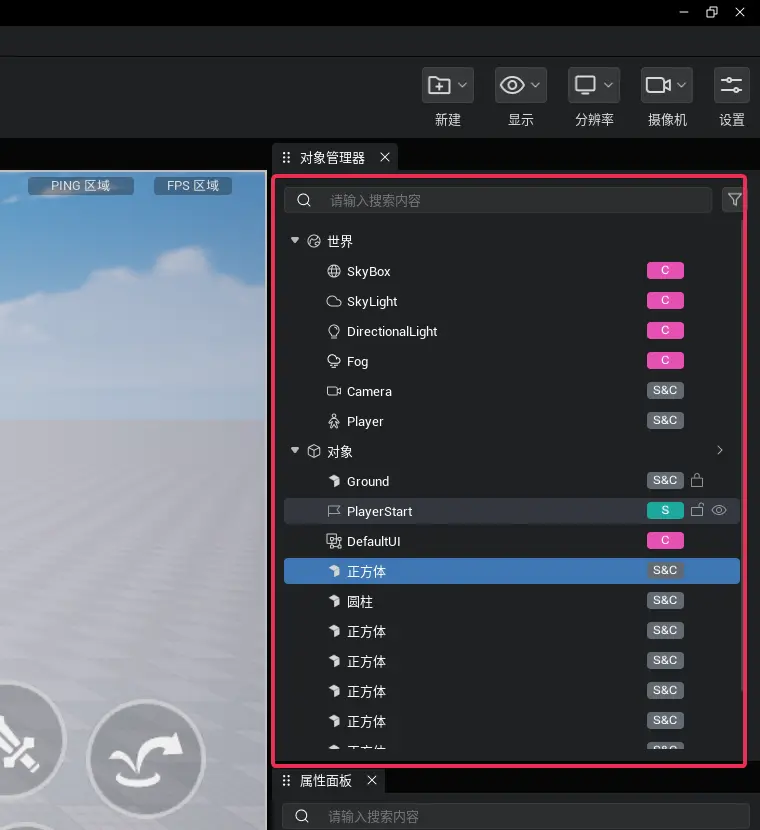This screenshot has height=830, width=760.
Task: Click the Fog cloud icon
Action: [333, 361]
